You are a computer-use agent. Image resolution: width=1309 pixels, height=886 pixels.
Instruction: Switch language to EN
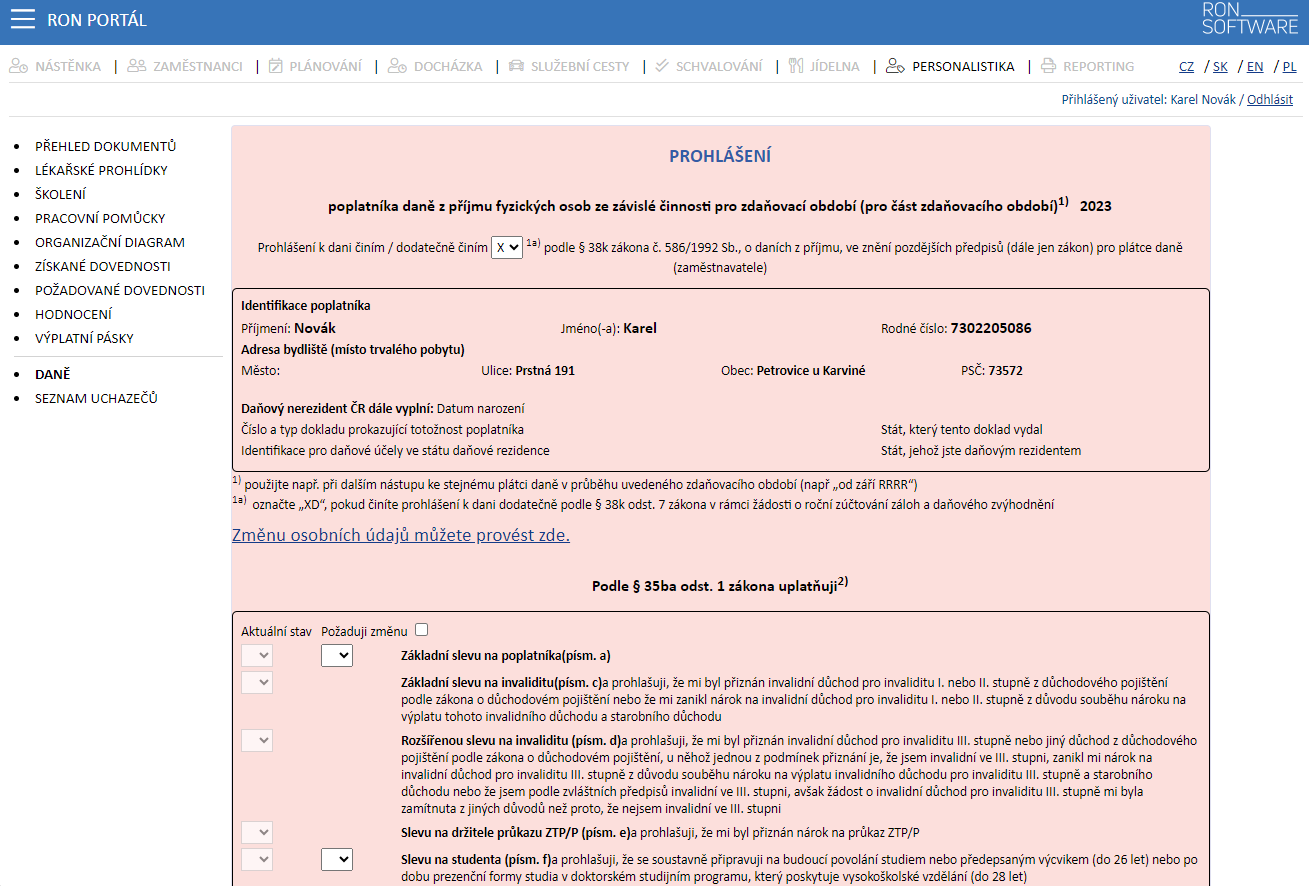pos(1255,67)
